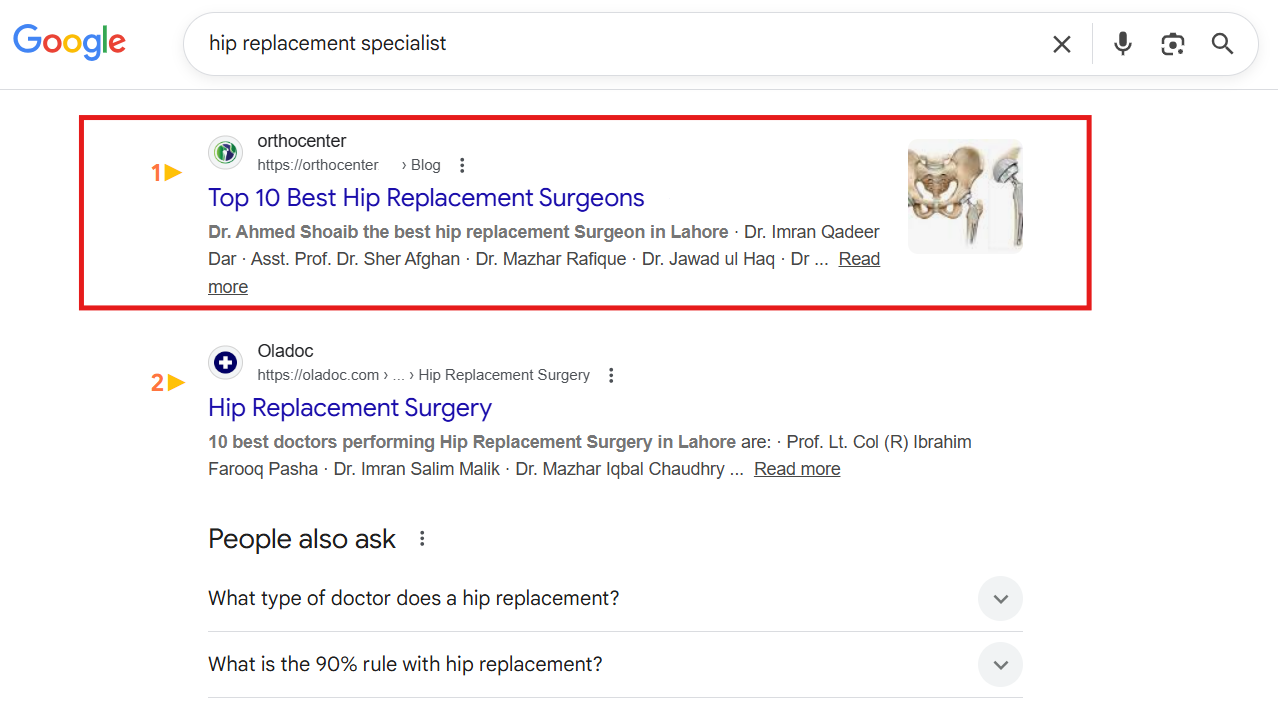Screen dimensions: 1278x707
Task: Click the oladoc.com URL breadcrumb
Action: click(318, 375)
